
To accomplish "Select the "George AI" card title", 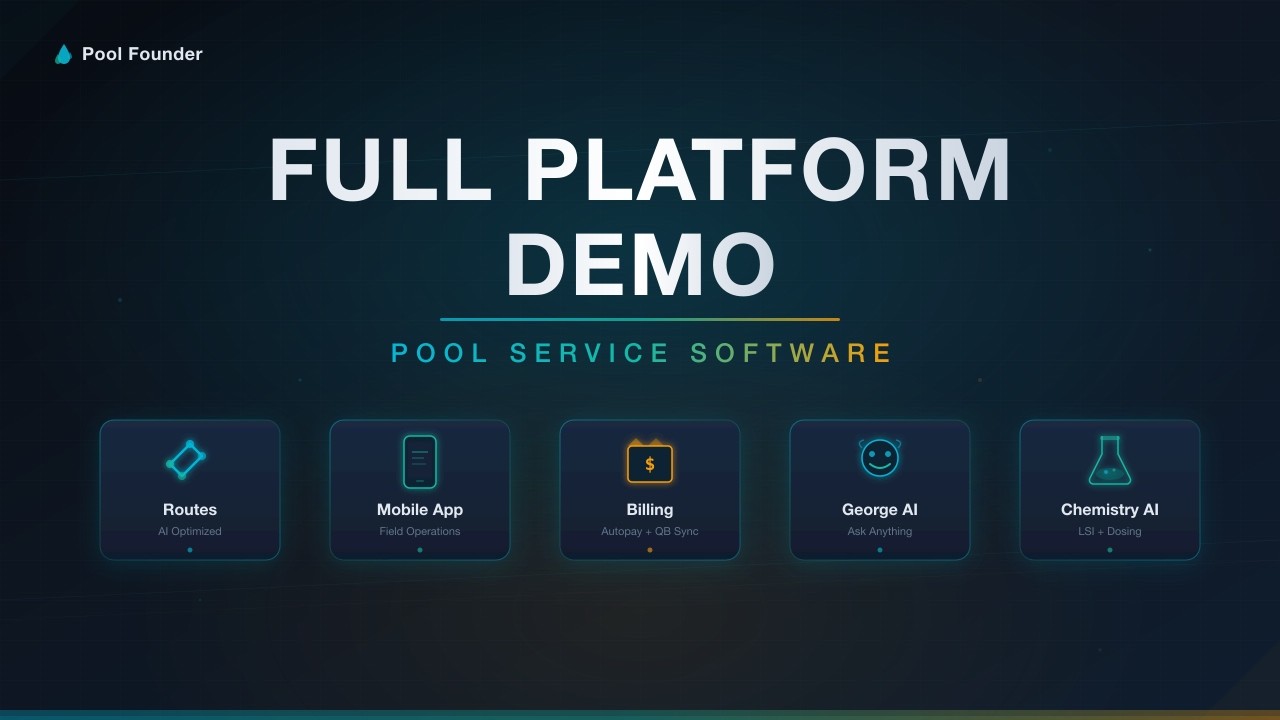I will pyautogui.click(x=880, y=509).
